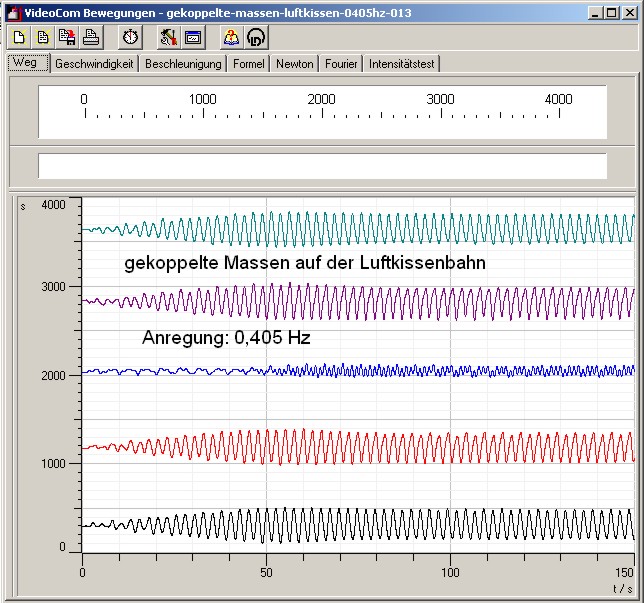Click the 'Anregung: 0,405 Hz' annotation text
The image size is (644, 603).
click(x=226, y=338)
